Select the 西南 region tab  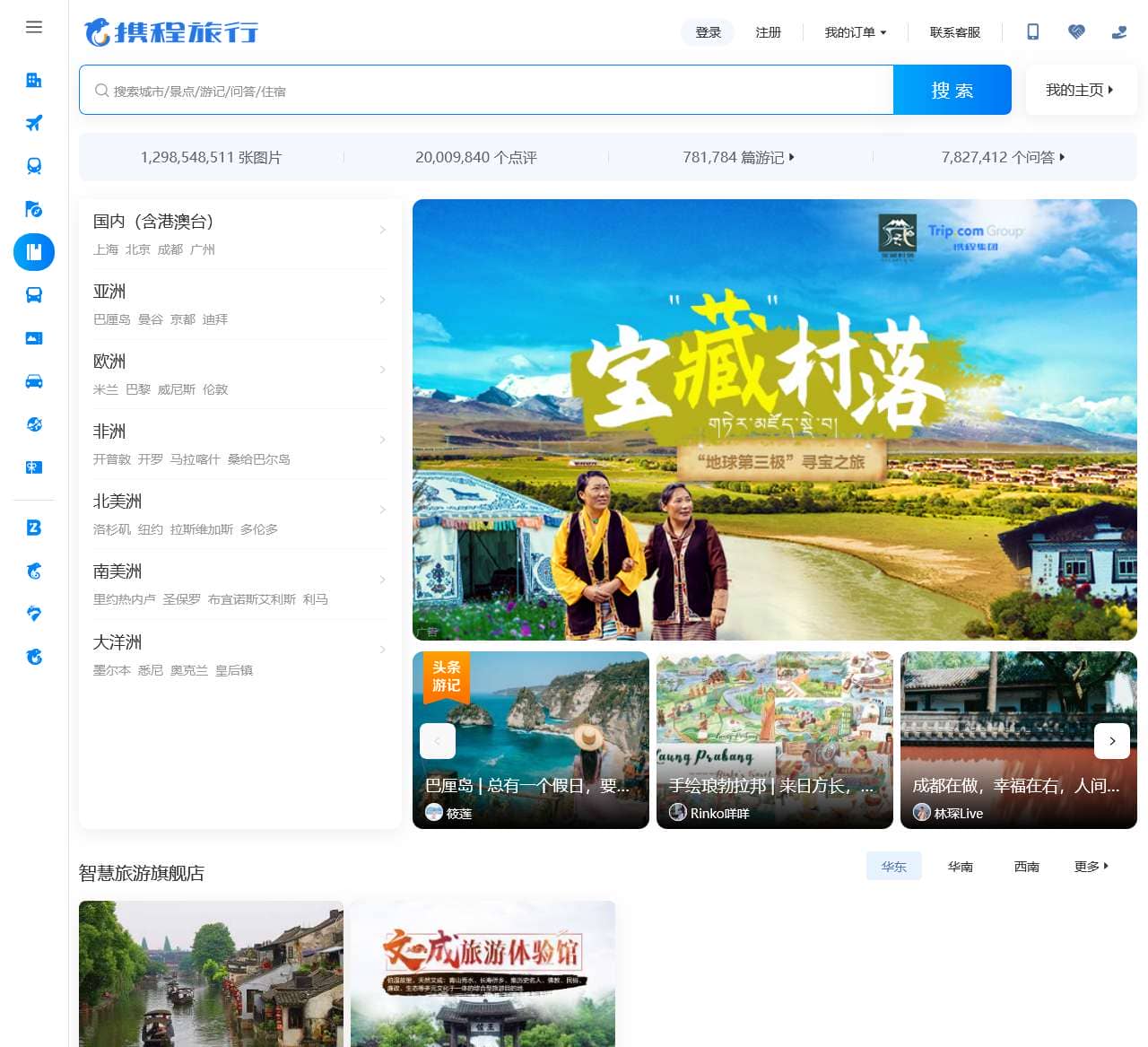(x=1026, y=867)
